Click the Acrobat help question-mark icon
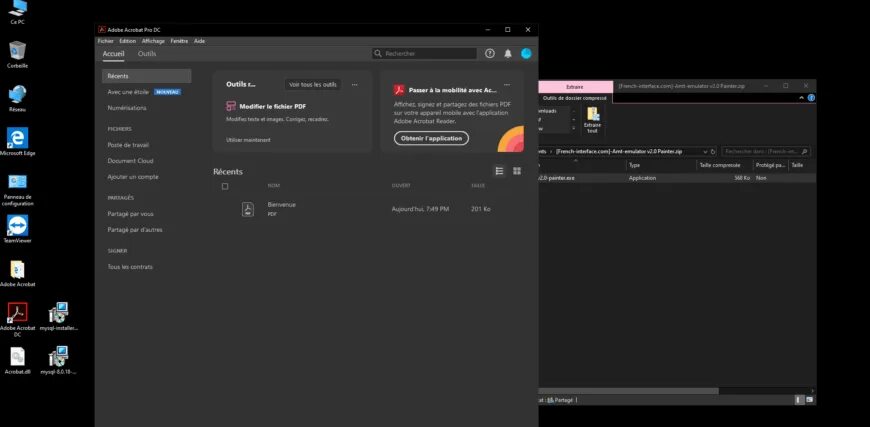 point(489,53)
